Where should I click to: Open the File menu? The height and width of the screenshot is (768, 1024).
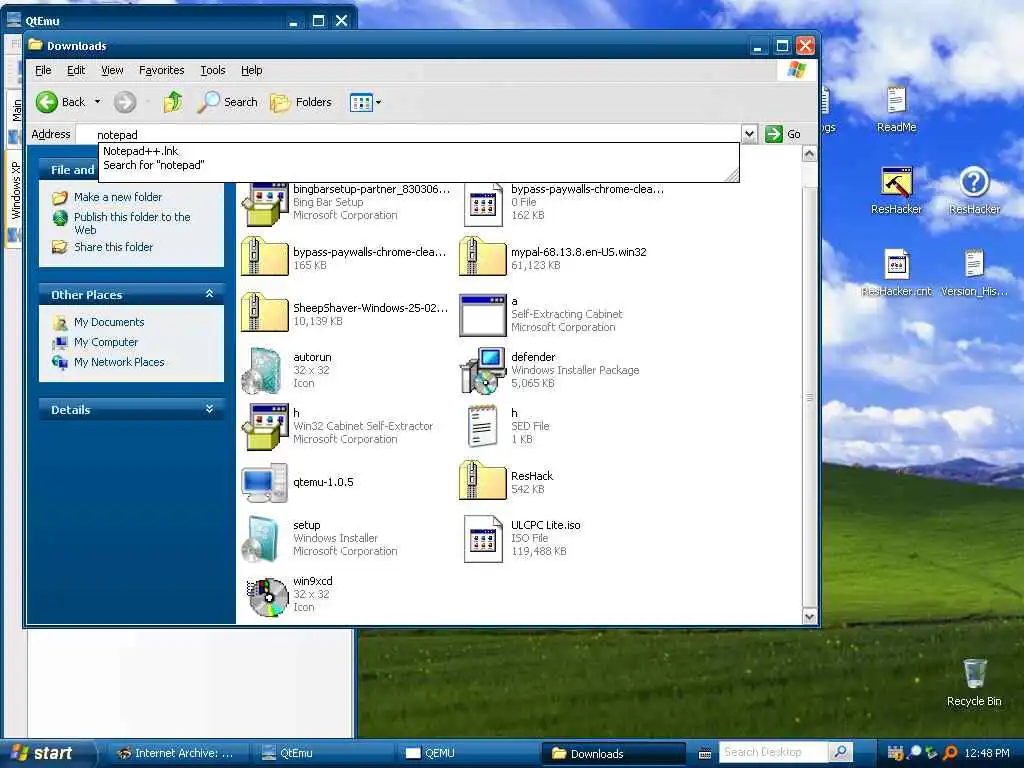click(43, 70)
